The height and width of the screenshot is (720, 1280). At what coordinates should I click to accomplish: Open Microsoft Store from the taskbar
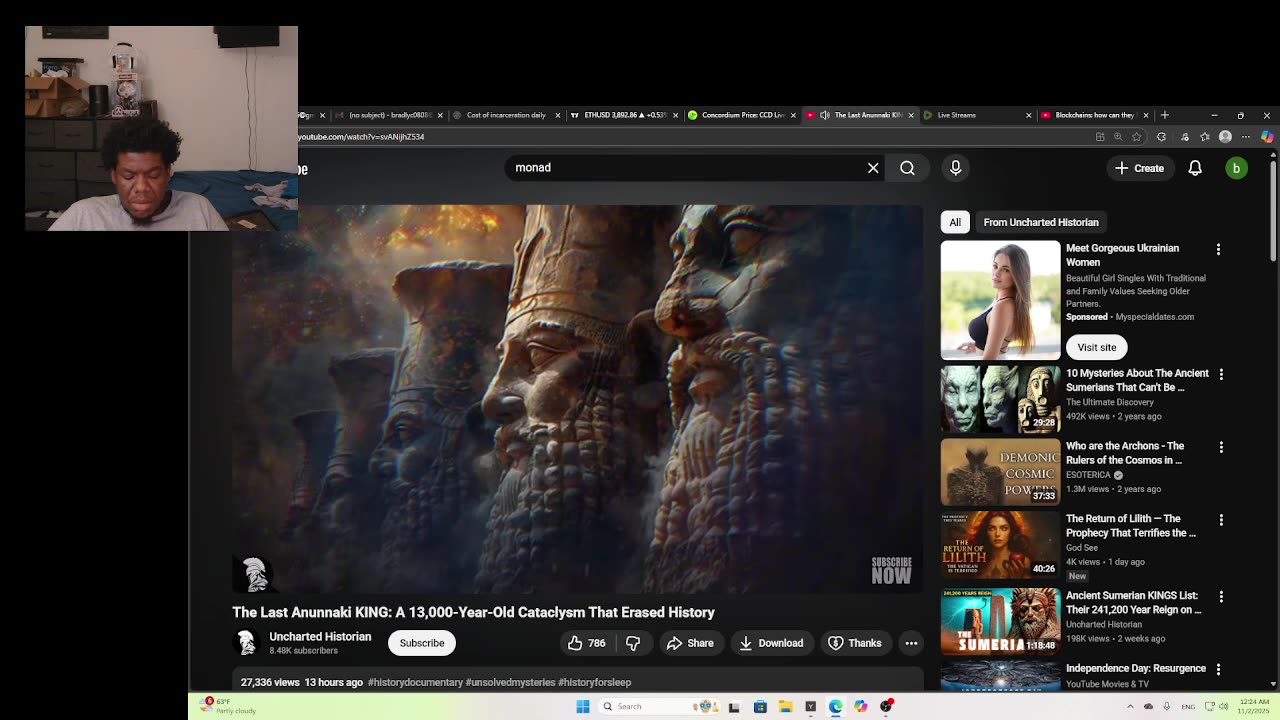[x=760, y=707]
